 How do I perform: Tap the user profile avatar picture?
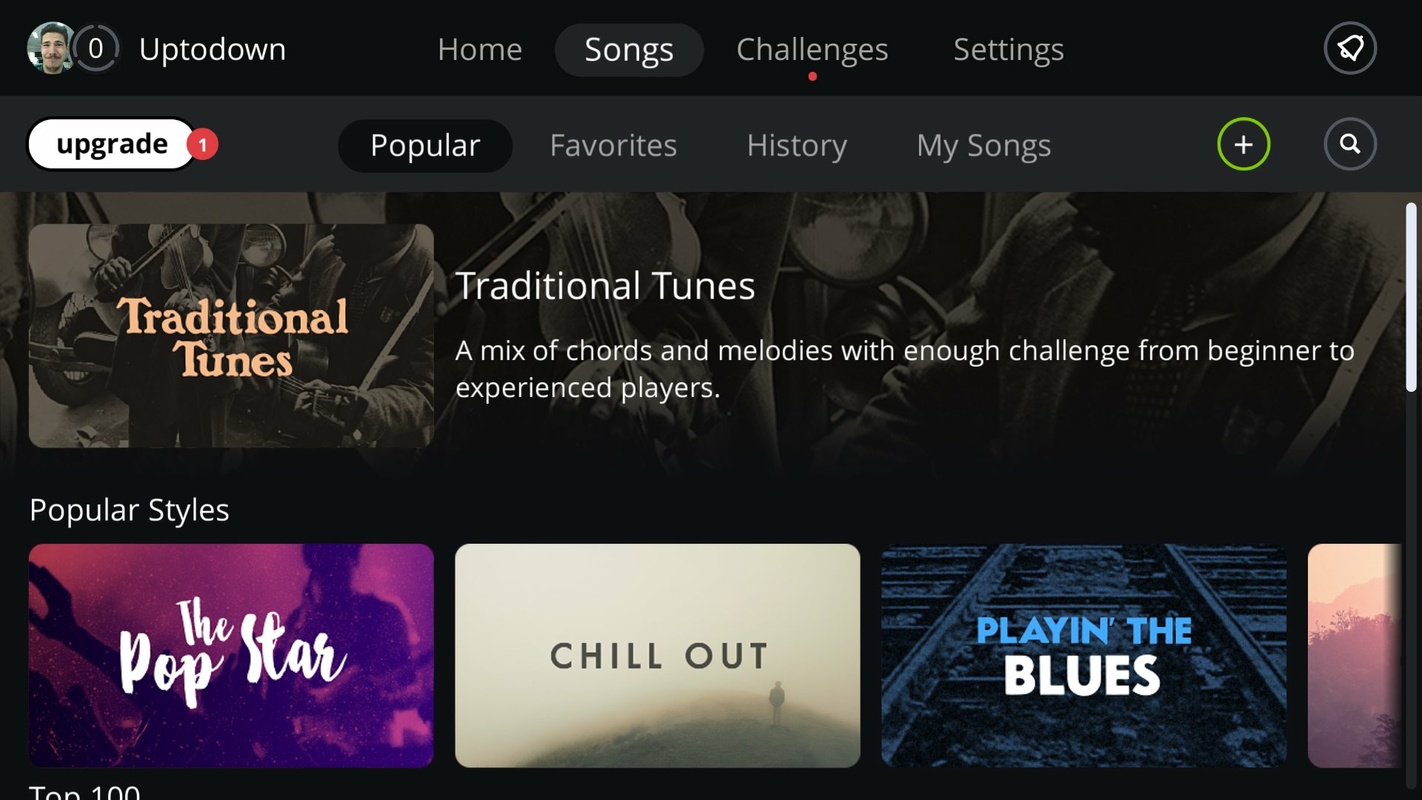coord(50,48)
